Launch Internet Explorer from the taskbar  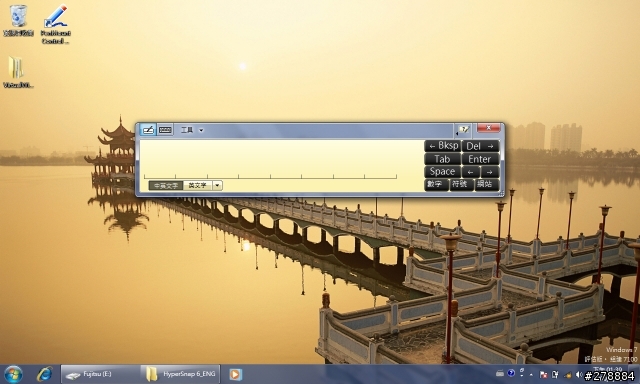tap(44, 374)
